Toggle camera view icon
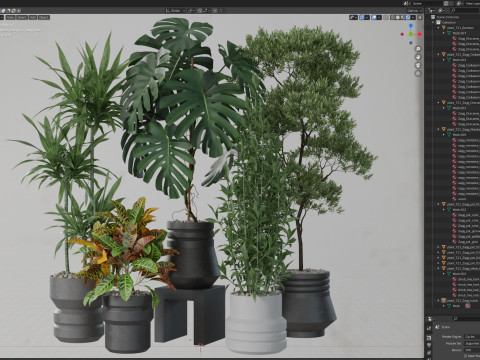The height and width of the screenshot is (360, 480). (418, 65)
